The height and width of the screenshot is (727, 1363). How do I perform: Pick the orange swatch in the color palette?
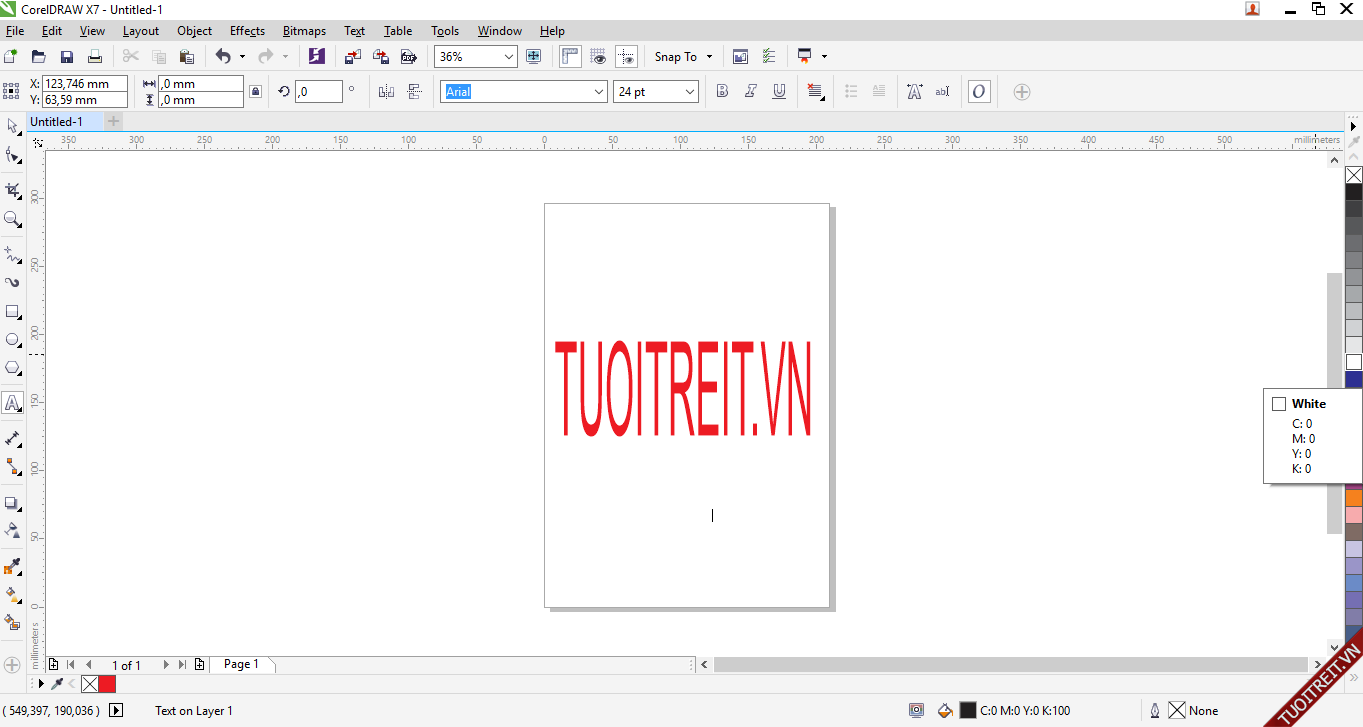(x=1353, y=497)
